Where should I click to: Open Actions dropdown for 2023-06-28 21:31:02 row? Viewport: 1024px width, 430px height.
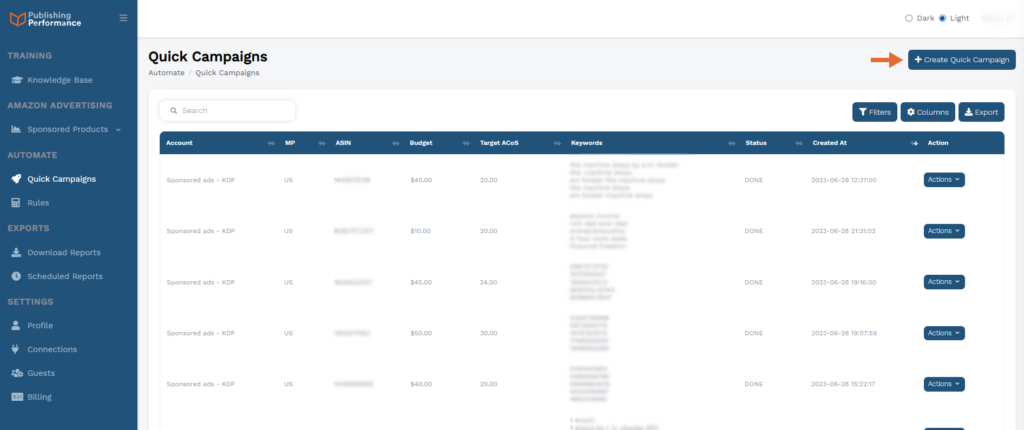[x=944, y=231]
